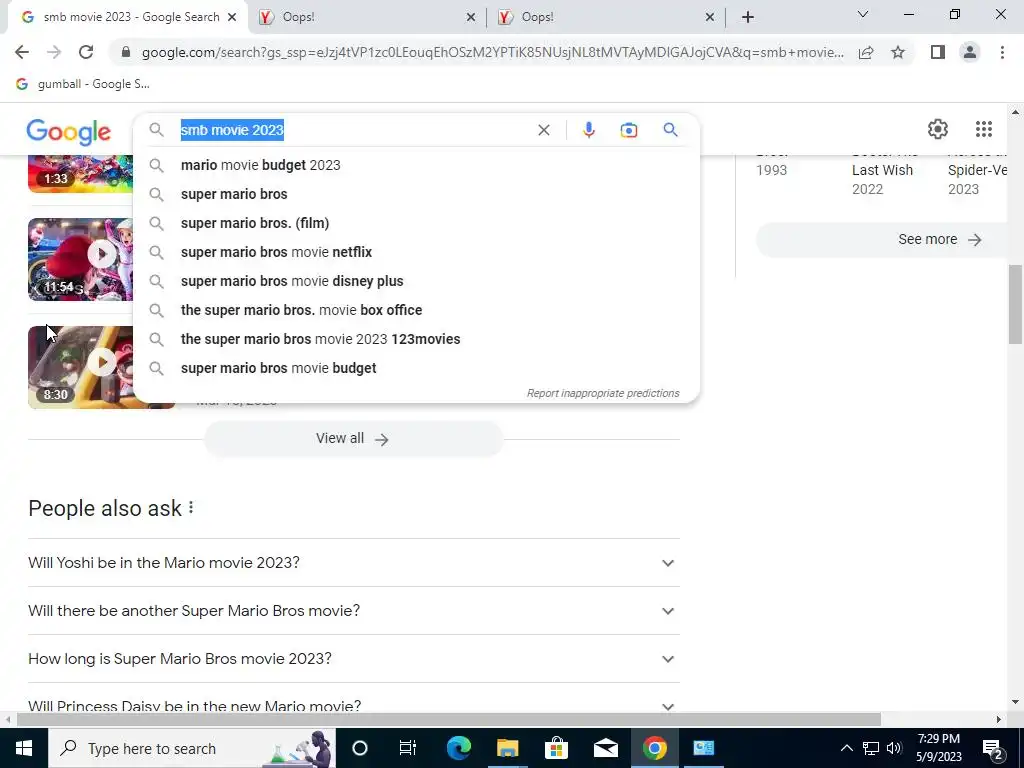The height and width of the screenshot is (768, 1024).
Task: Share this page from the address bar
Action: (x=866, y=52)
